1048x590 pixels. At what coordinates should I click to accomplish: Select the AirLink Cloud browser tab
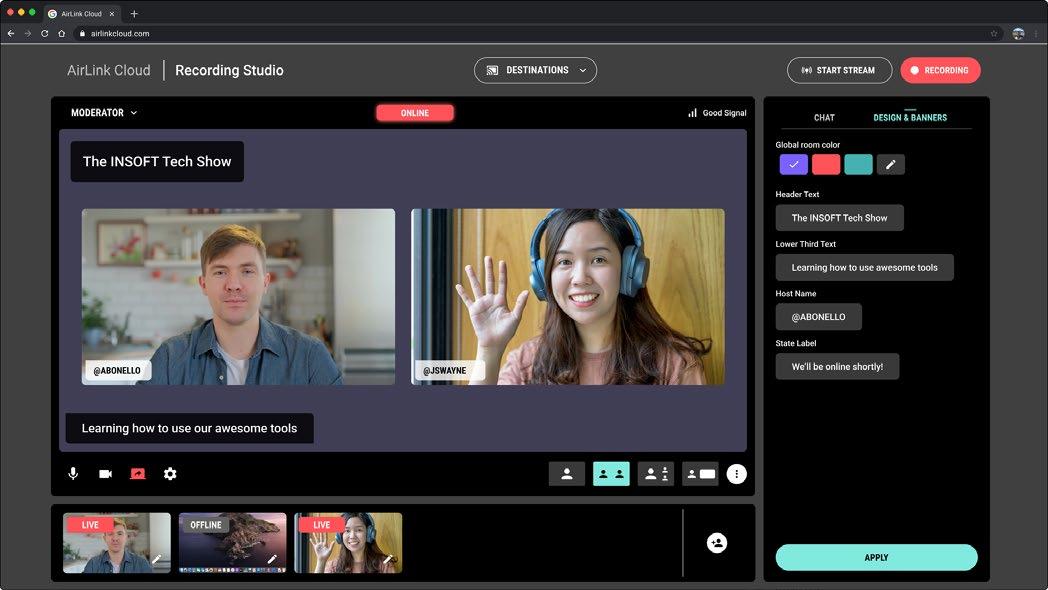[82, 13]
